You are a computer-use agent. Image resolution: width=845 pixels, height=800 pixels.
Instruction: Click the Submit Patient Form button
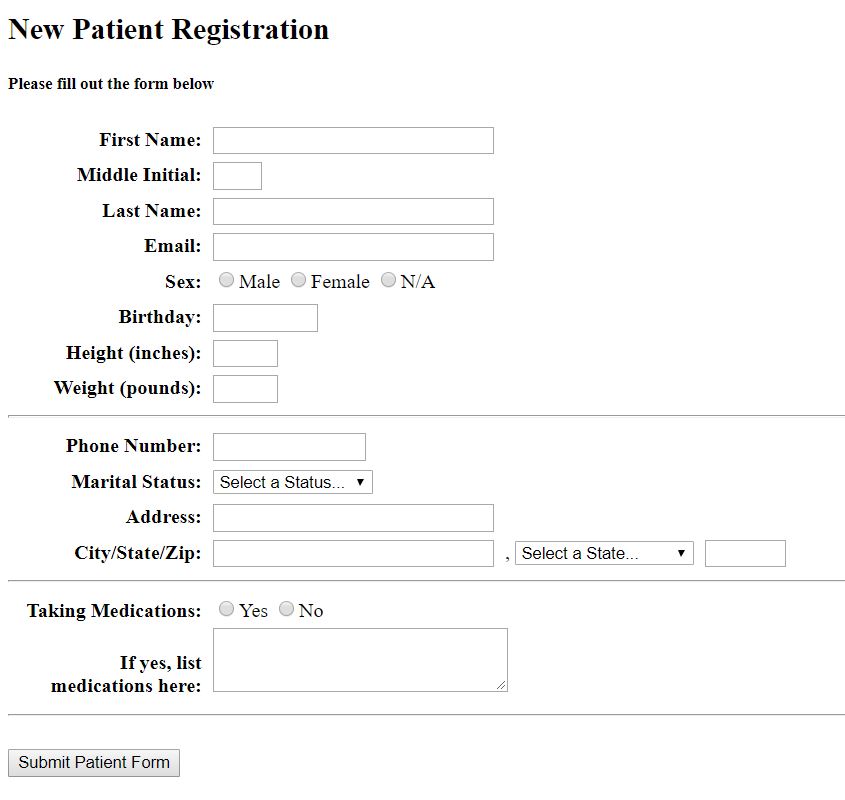94,763
